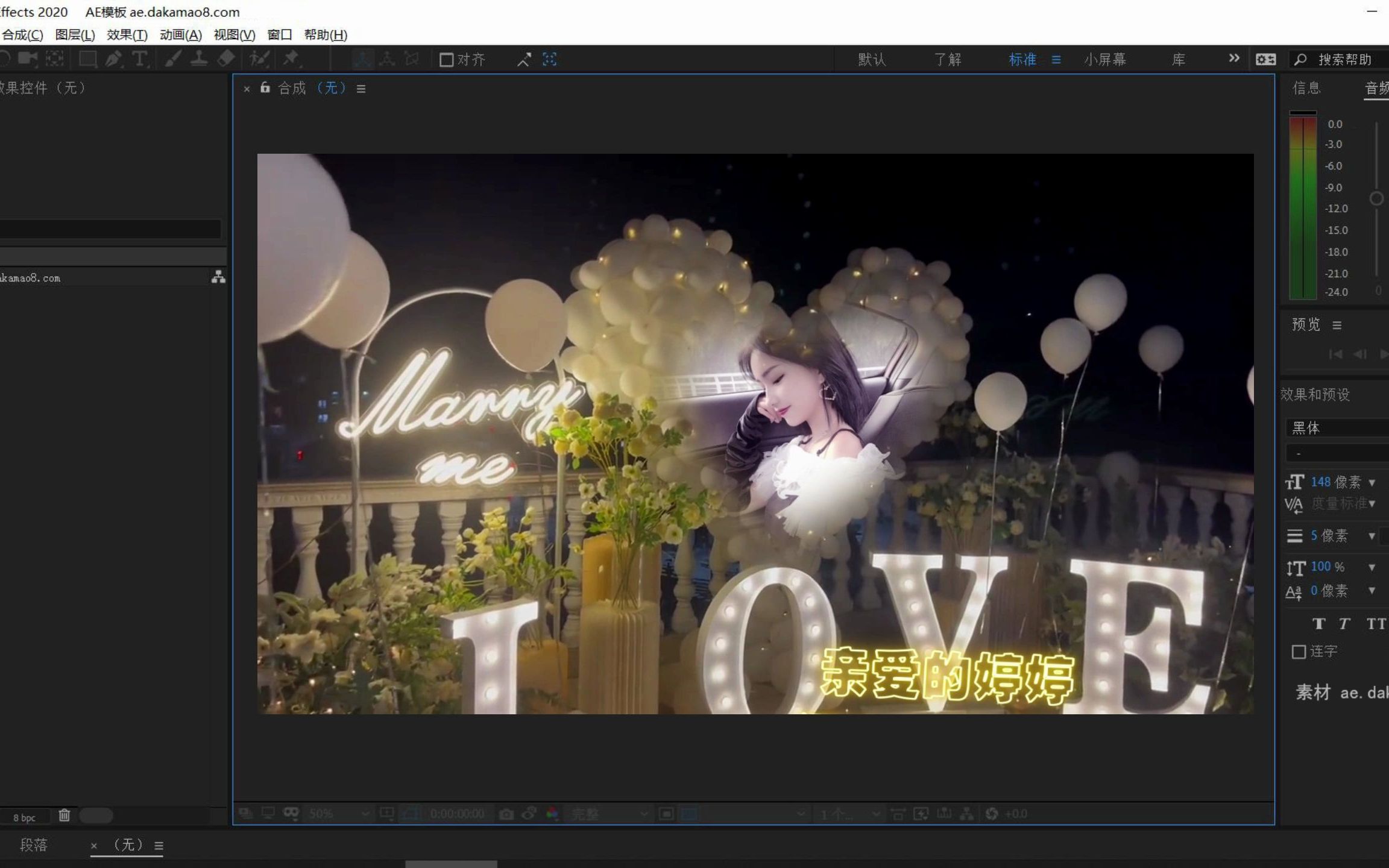The image size is (1389, 868).
Task: Click the 8 bpc color depth setting
Action: [24, 817]
